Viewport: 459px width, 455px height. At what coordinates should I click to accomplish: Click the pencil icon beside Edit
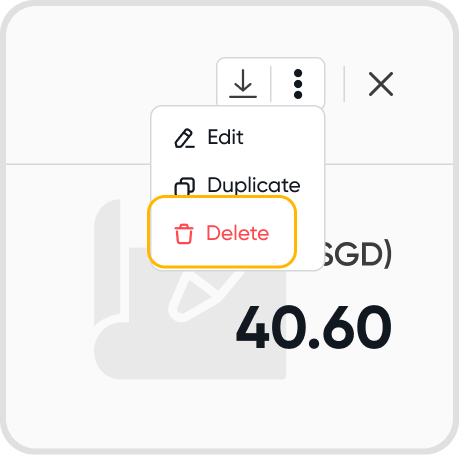click(x=184, y=138)
